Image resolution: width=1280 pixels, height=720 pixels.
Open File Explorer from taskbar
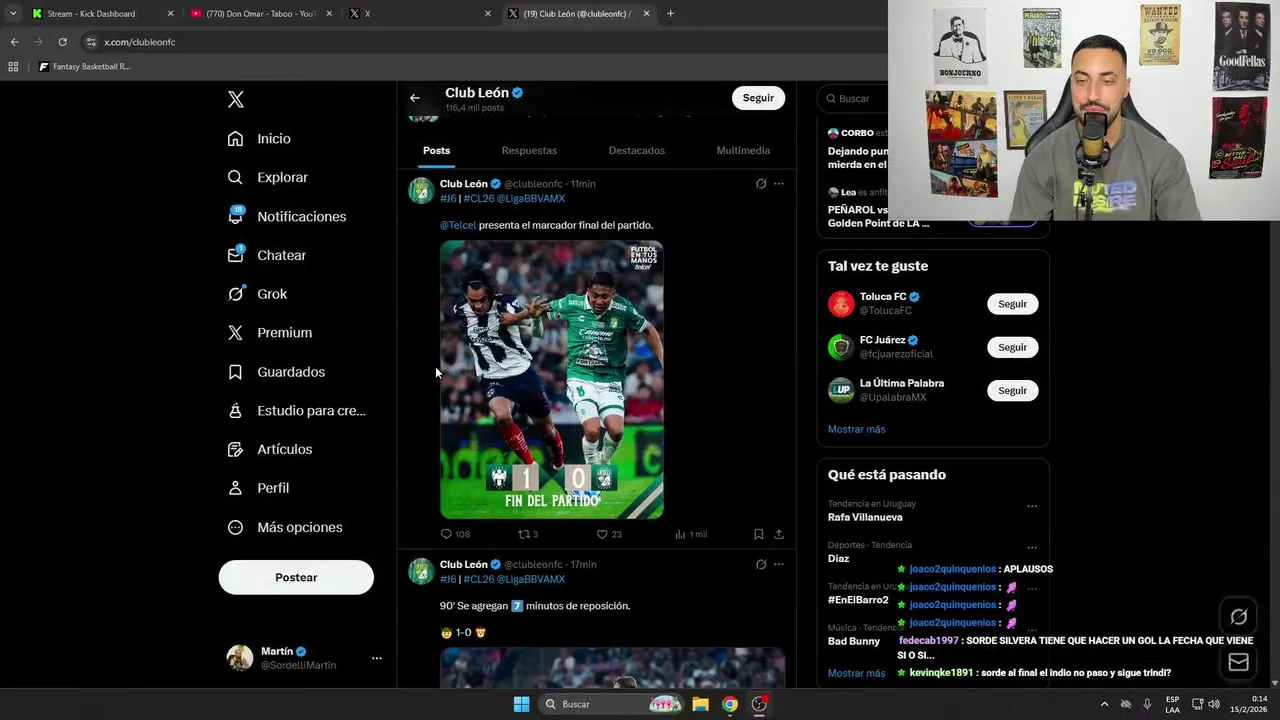click(701, 704)
